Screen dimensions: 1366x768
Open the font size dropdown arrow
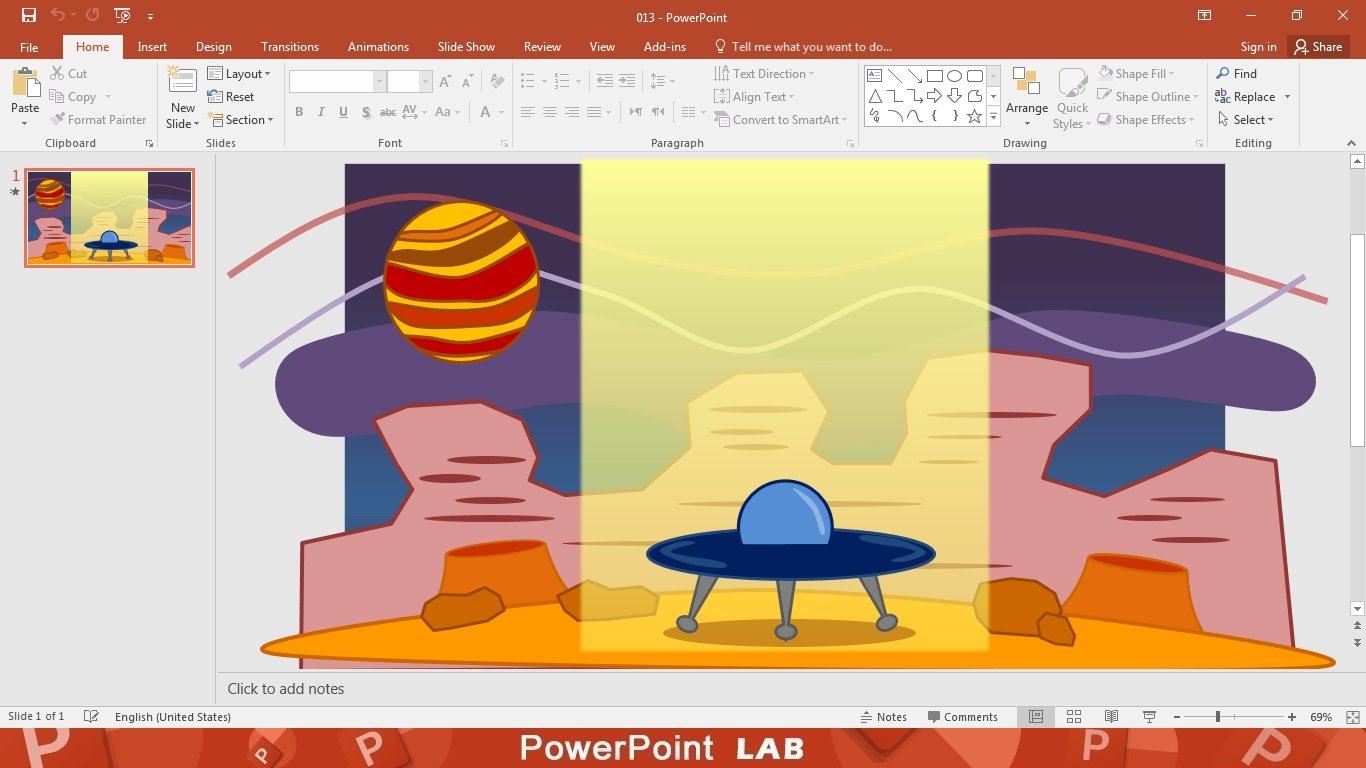[426, 82]
